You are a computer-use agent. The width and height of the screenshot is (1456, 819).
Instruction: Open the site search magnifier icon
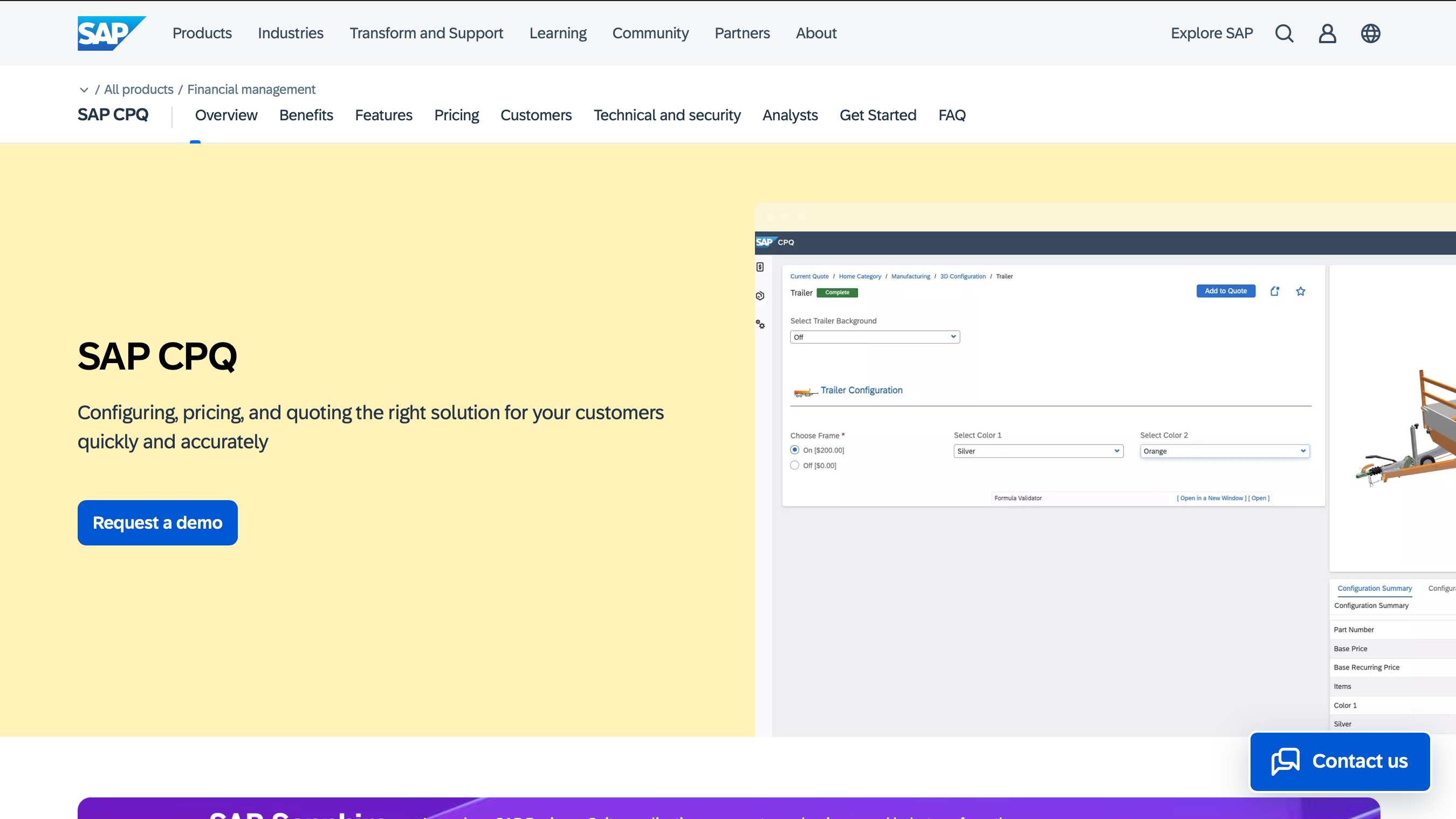1284,33
